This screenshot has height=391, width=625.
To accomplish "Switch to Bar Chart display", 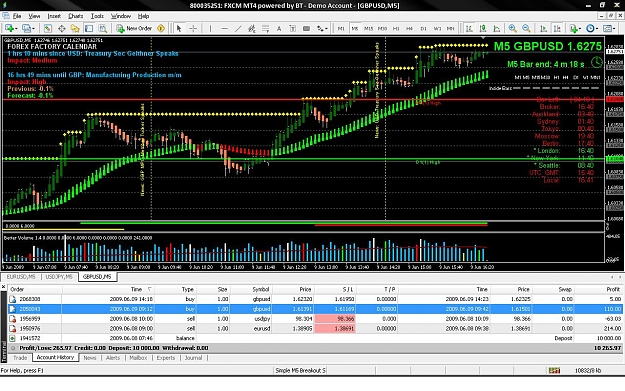I will click(469, 28).
